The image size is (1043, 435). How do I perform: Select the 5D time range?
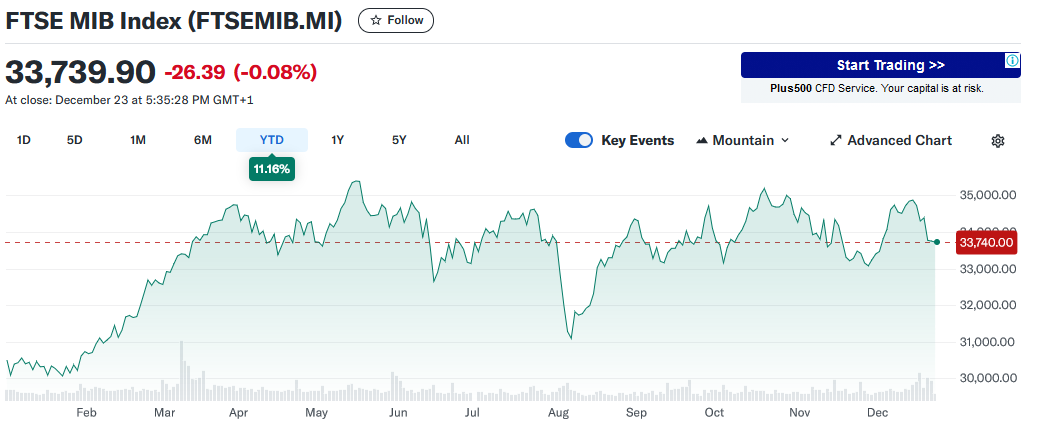(x=75, y=140)
